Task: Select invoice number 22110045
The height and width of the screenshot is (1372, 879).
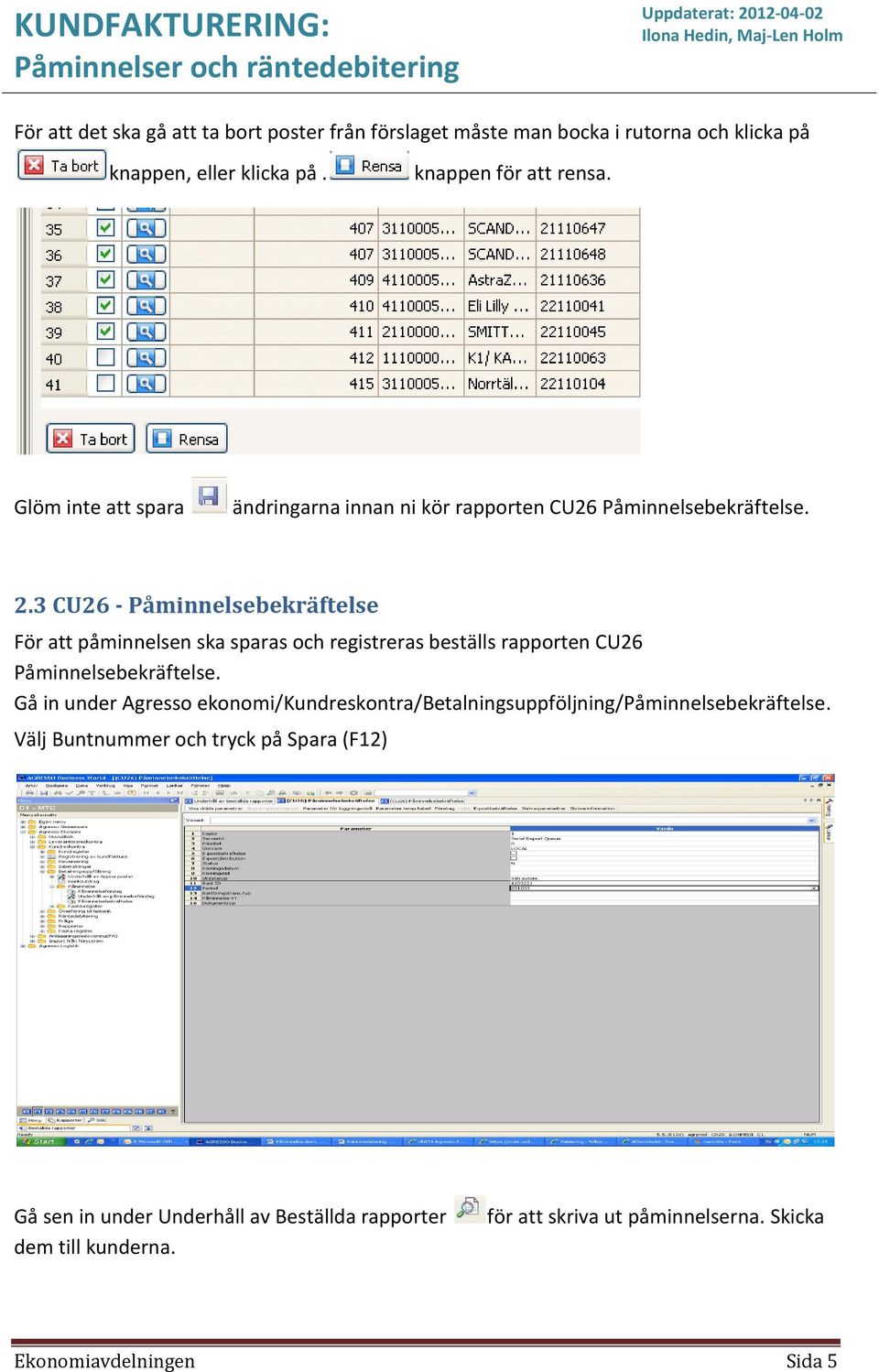Action: click(573, 332)
